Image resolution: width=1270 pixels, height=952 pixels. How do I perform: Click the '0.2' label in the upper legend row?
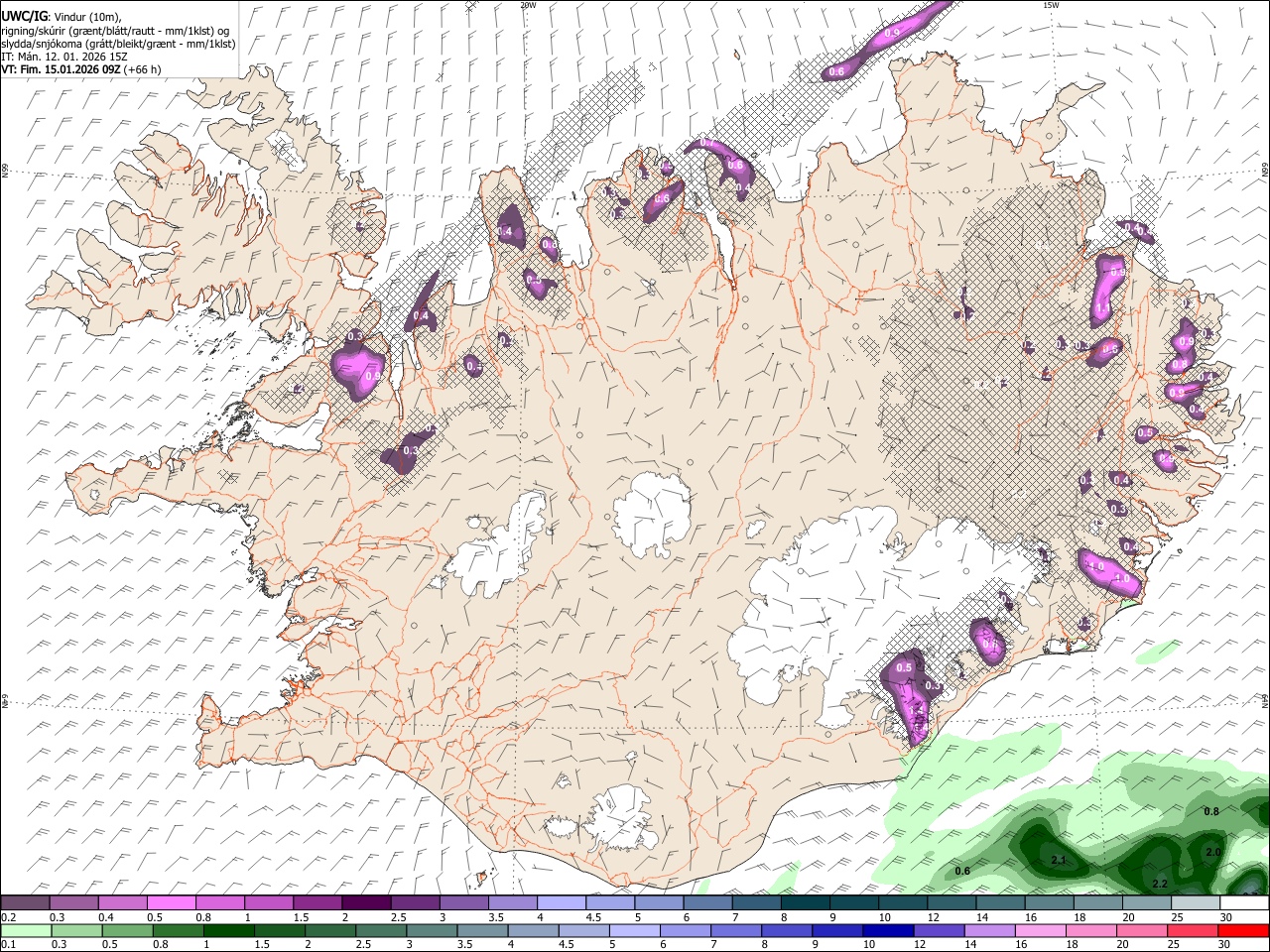7,917
